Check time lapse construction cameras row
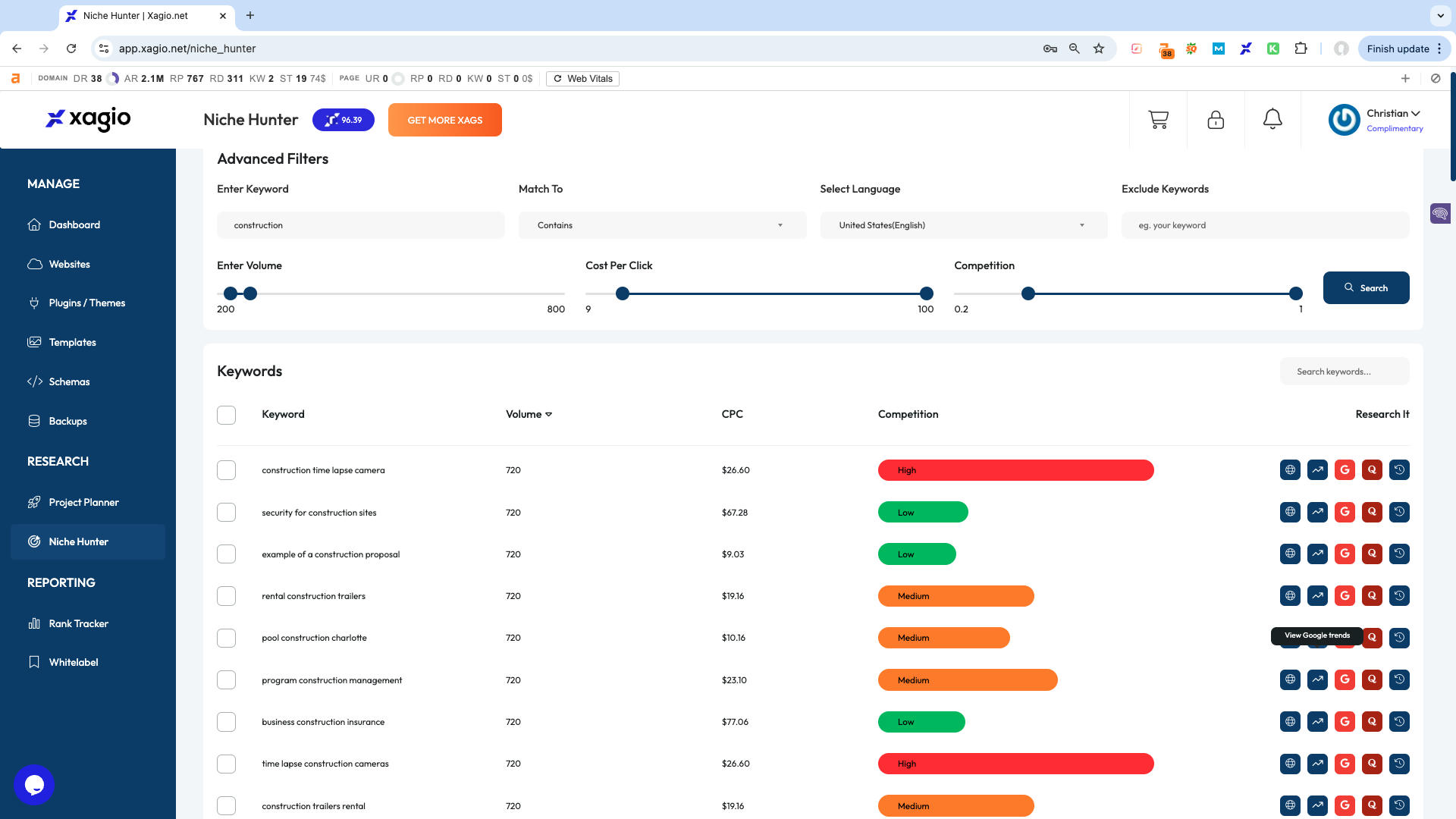The height and width of the screenshot is (819, 1456). tap(226, 764)
